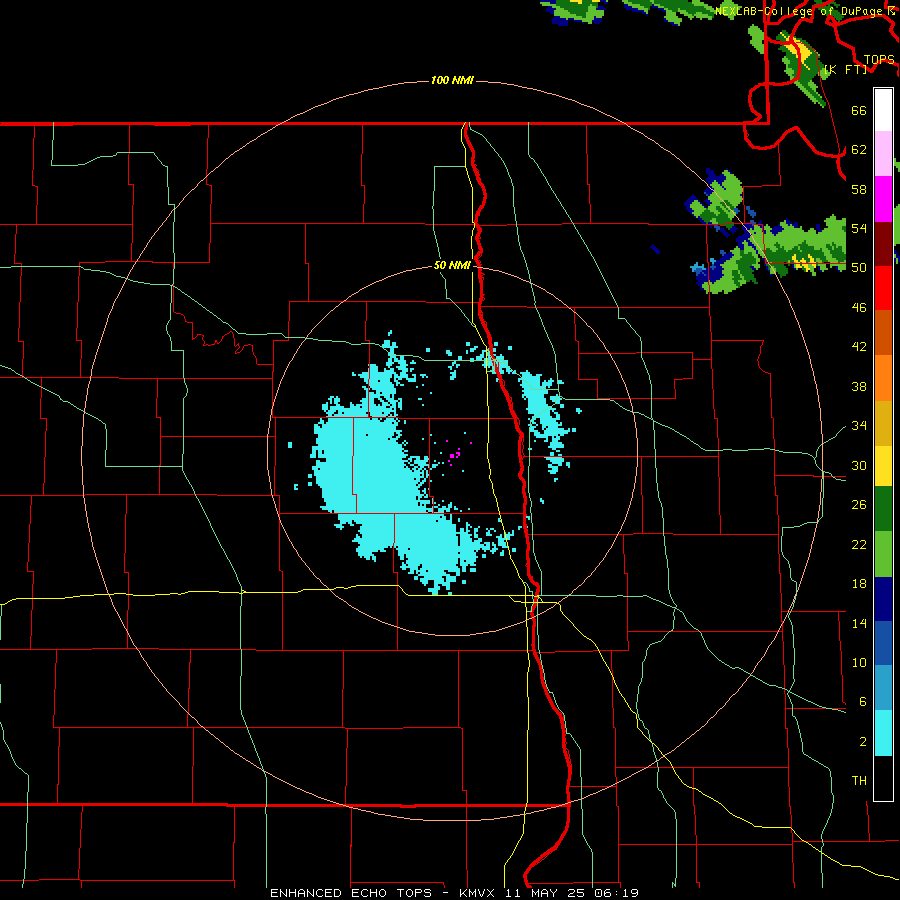Click the 54 value on the legend
Viewport: 900px width, 900px height.
tap(859, 228)
